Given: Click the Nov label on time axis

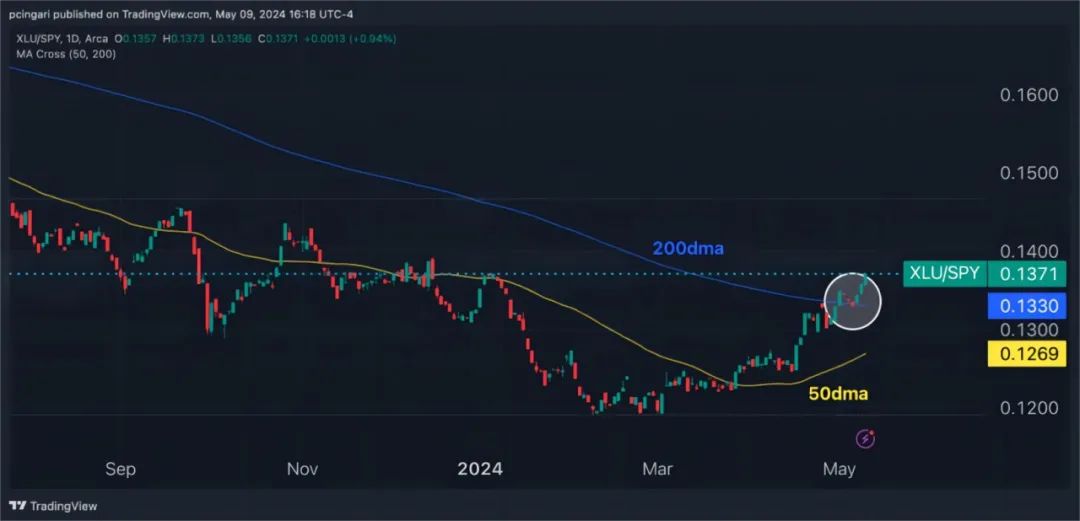Looking at the screenshot, I should pyautogui.click(x=302, y=469).
